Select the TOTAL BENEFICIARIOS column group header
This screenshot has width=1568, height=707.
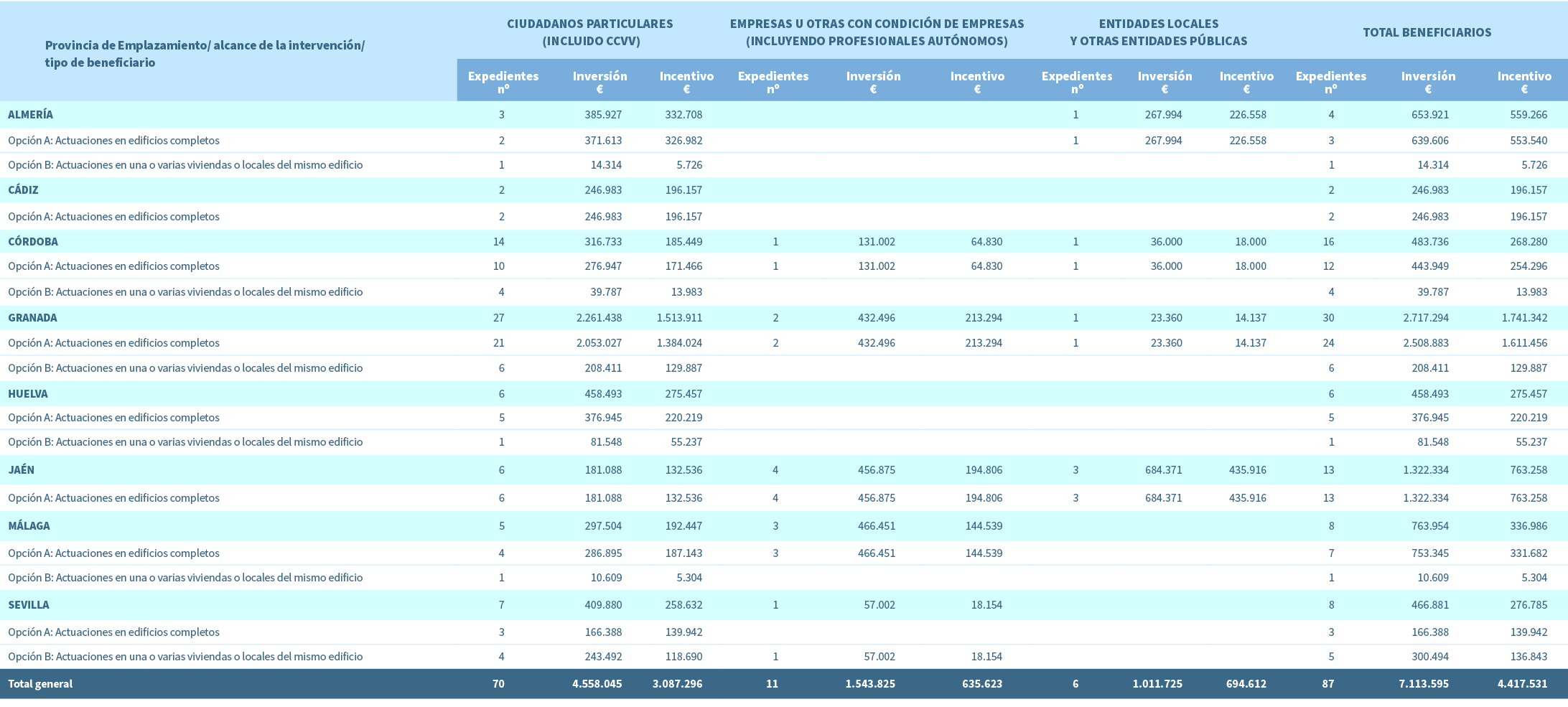pos(1427,32)
